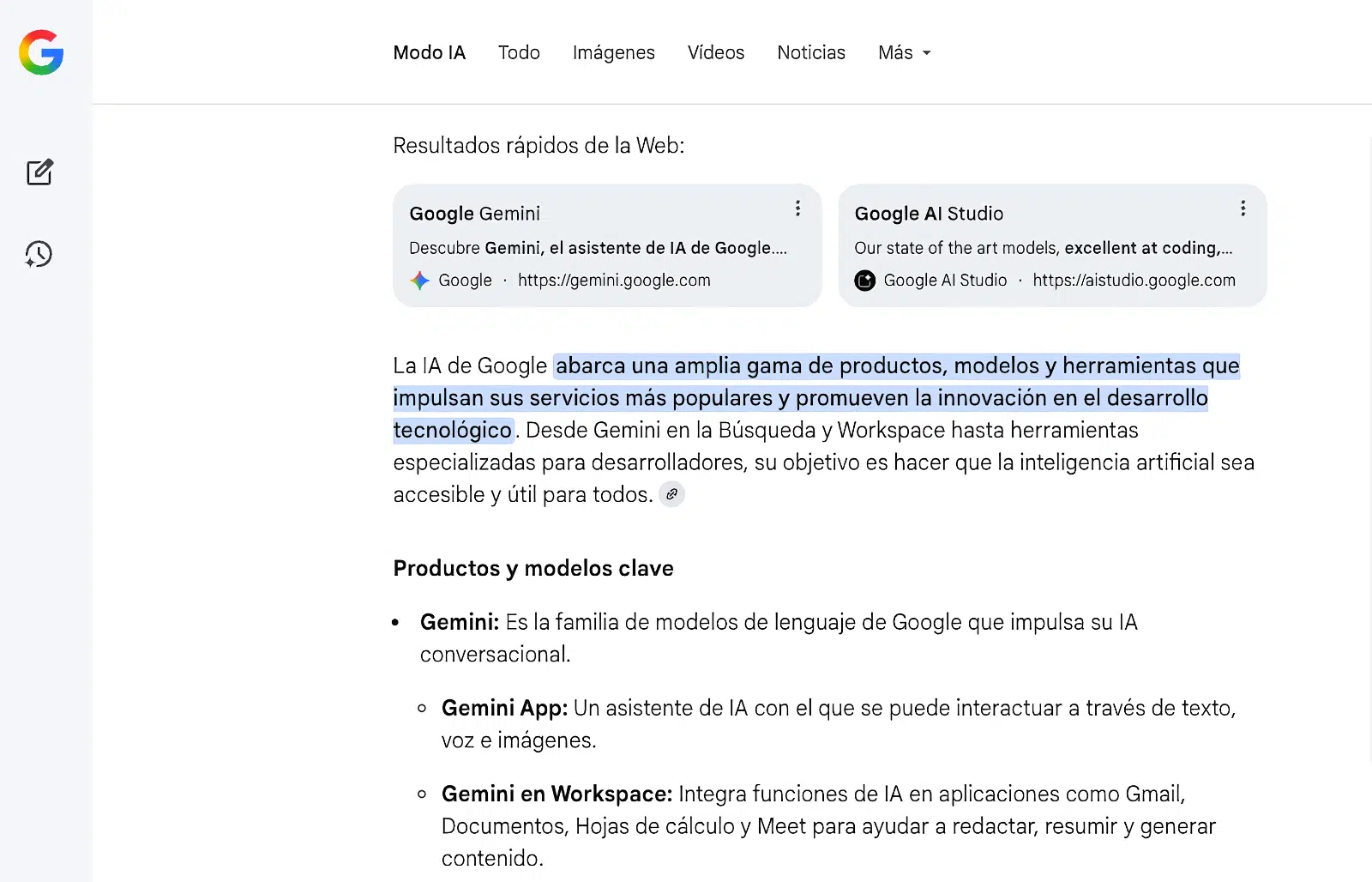Select the Todo tab
Viewport: 1372px width, 882px height.
pyautogui.click(x=519, y=53)
